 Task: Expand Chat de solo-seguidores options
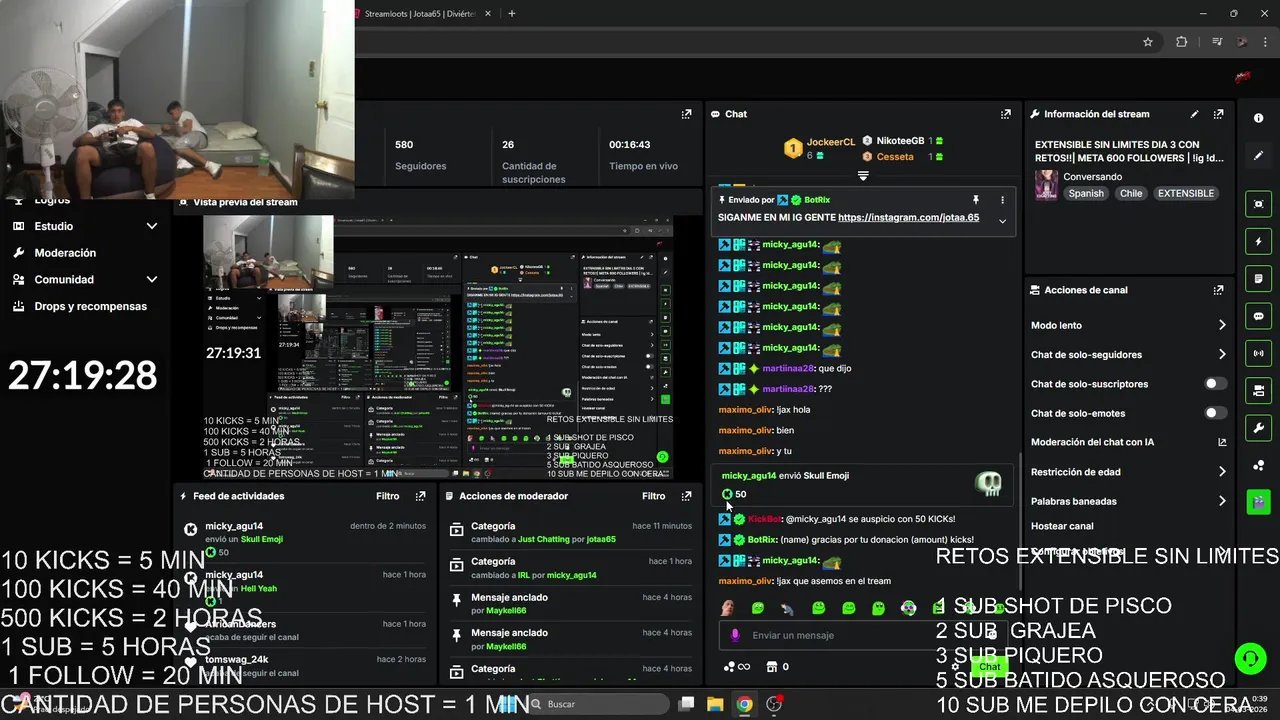tap(1221, 354)
